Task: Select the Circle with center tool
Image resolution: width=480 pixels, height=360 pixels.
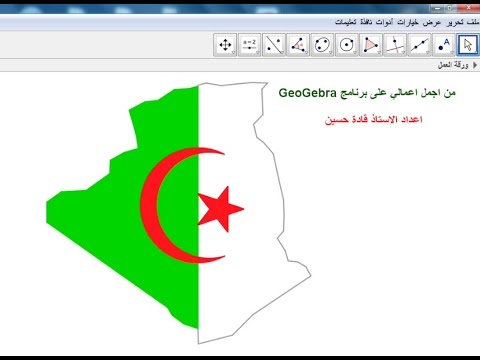Action: pos(346,45)
